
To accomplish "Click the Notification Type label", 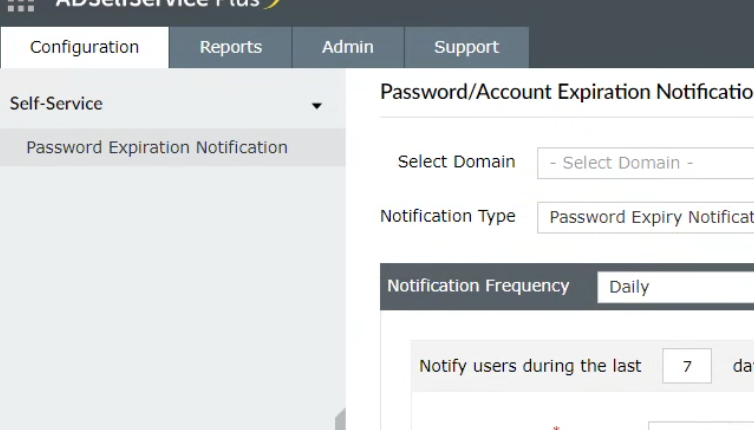I will (448, 216).
